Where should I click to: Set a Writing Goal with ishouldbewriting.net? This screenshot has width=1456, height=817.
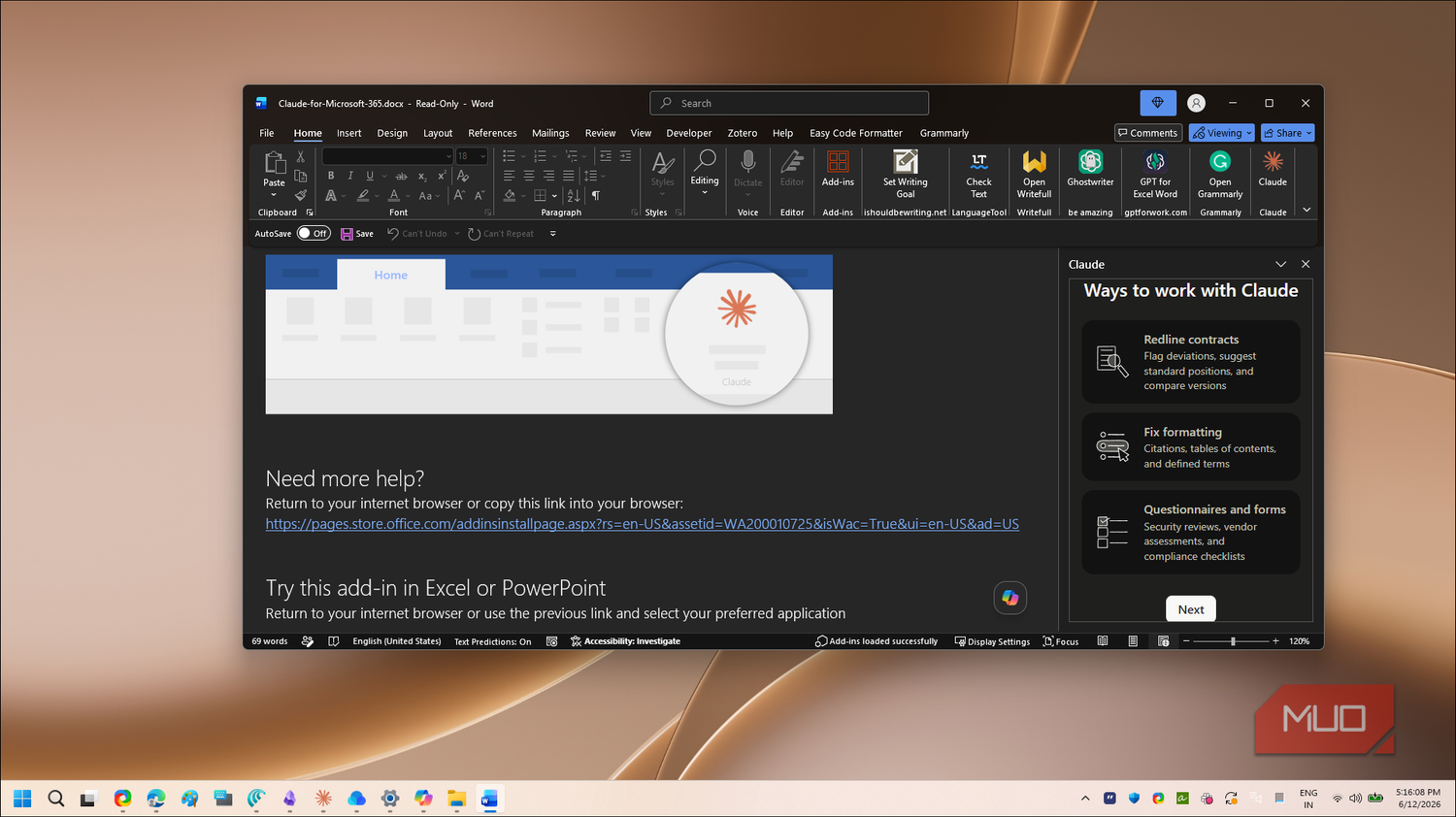click(x=905, y=175)
